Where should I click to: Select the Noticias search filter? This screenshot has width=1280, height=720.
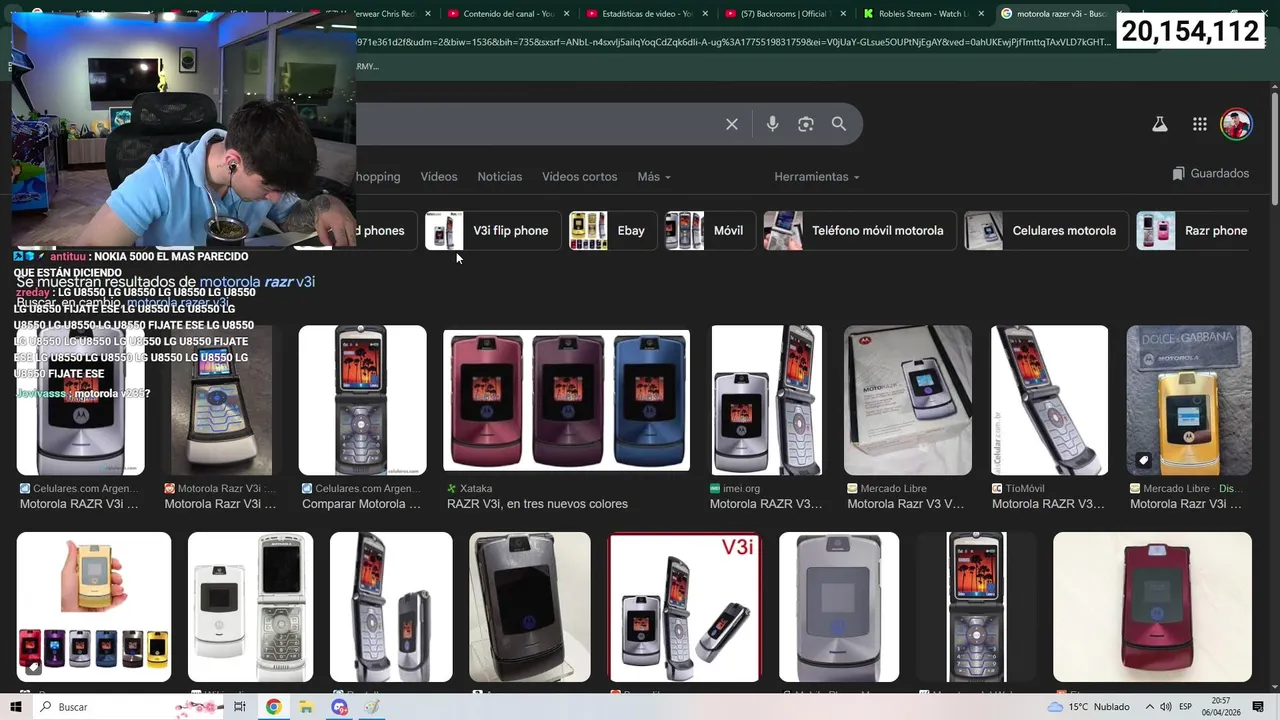pos(499,176)
